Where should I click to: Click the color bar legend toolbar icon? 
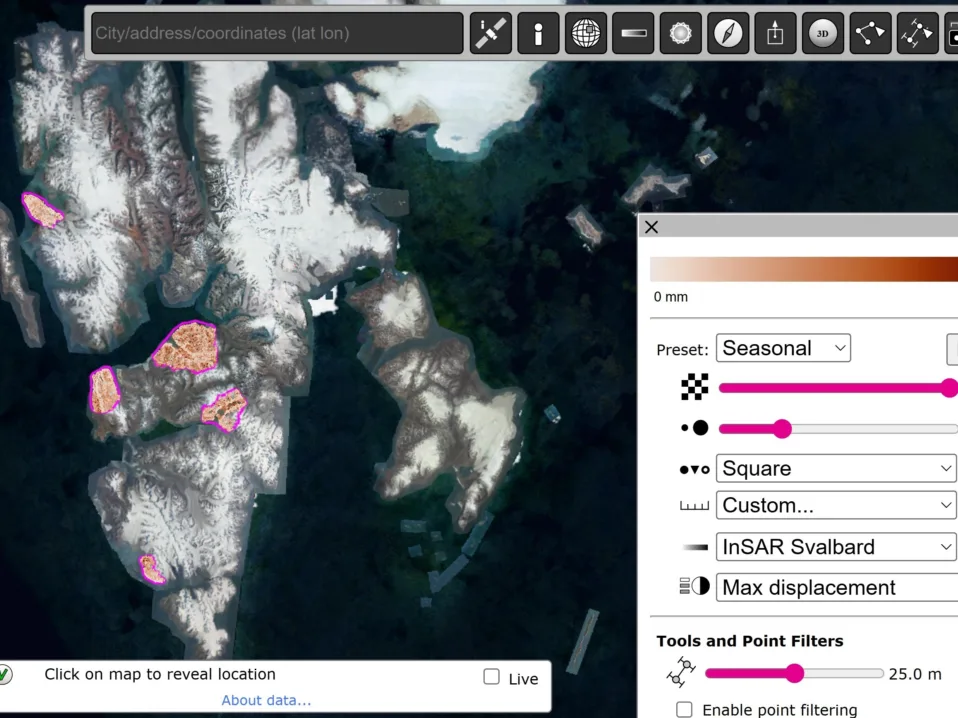633,33
